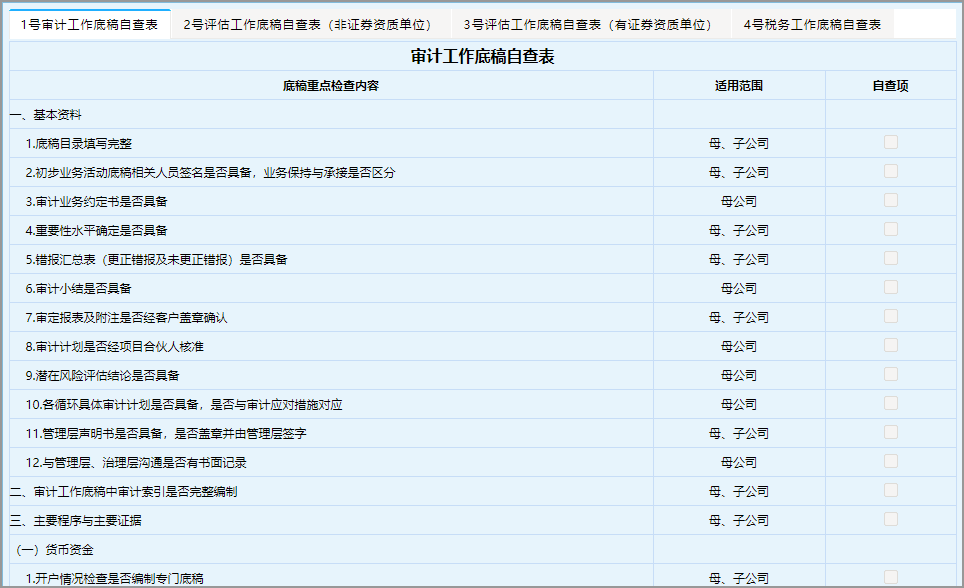Open the 3号评估工作底稿自查表（有证券资质单位）tab
964x588 pixels.
coord(587,25)
